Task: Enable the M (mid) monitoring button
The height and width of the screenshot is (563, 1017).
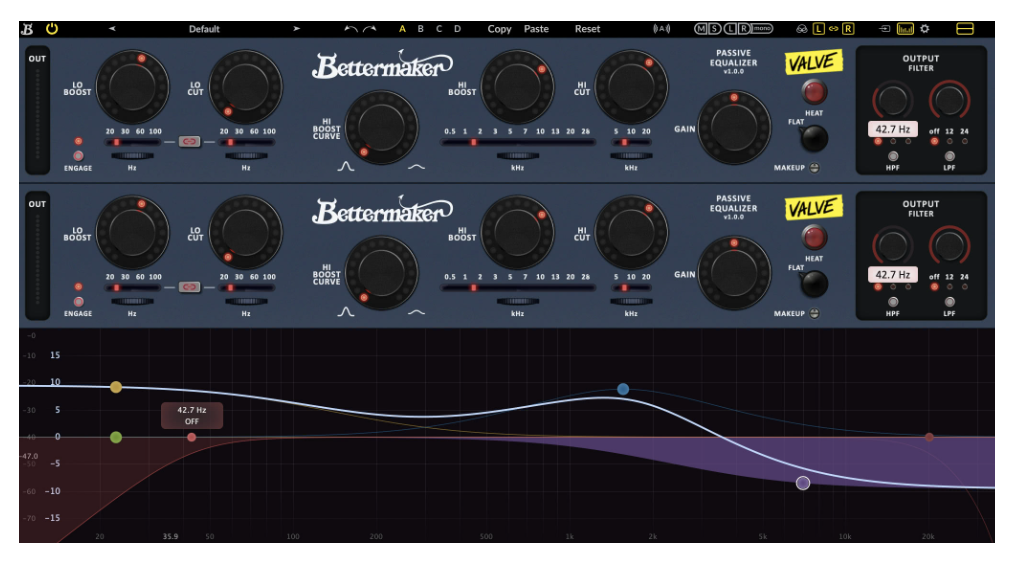Action: click(x=700, y=29)
